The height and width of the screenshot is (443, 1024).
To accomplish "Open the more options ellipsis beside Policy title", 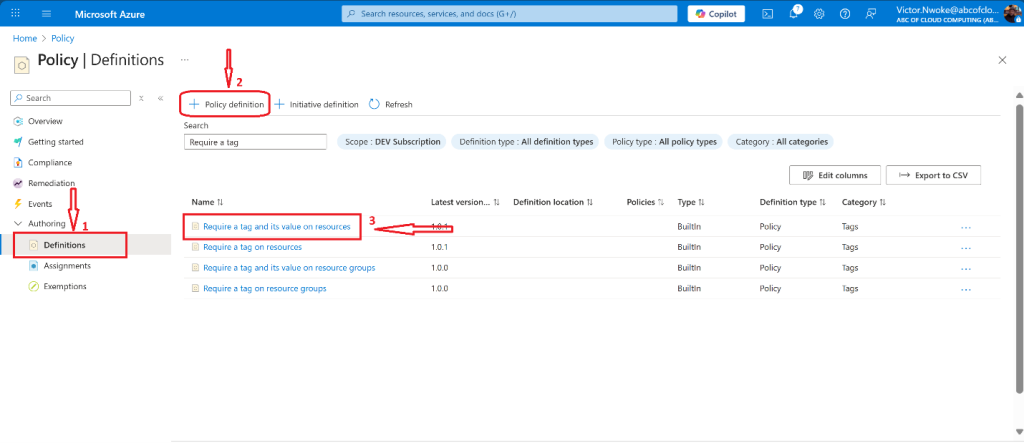I will coord(185,60).
